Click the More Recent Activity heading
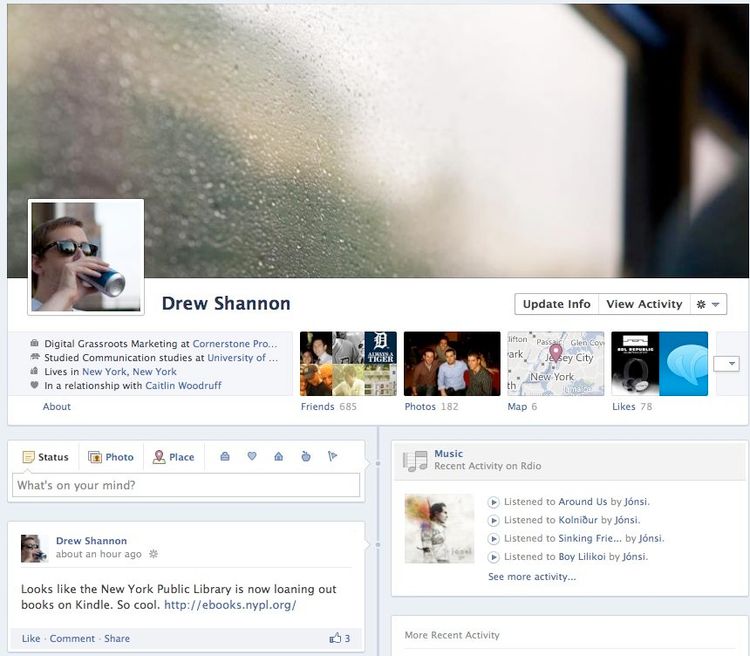This screenshot has height=656, width=750. click(x=452, y=635)
